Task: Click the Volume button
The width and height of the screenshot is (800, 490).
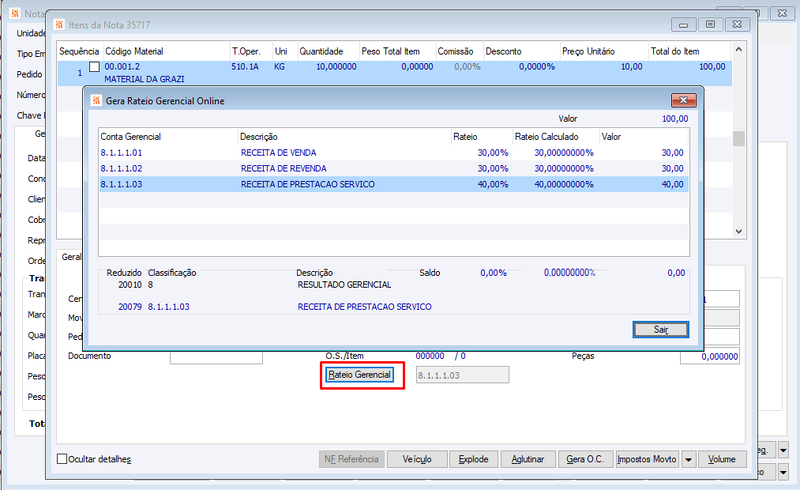Action: click(x=722, y=459)
